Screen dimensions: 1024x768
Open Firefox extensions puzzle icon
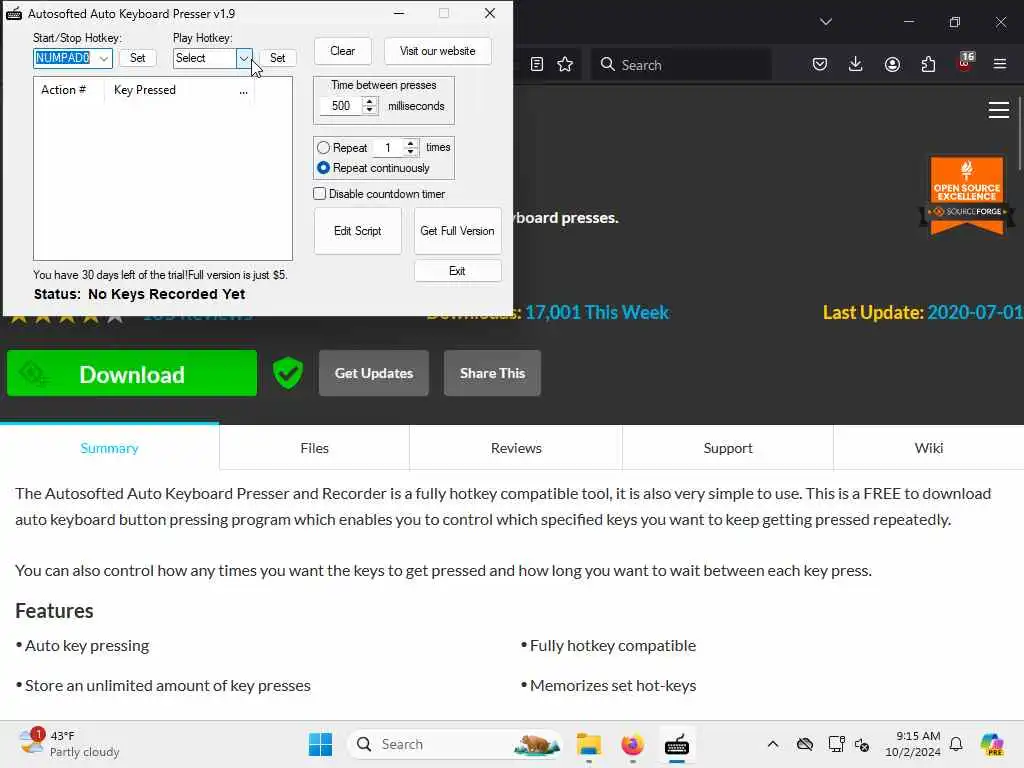point(928,64)
